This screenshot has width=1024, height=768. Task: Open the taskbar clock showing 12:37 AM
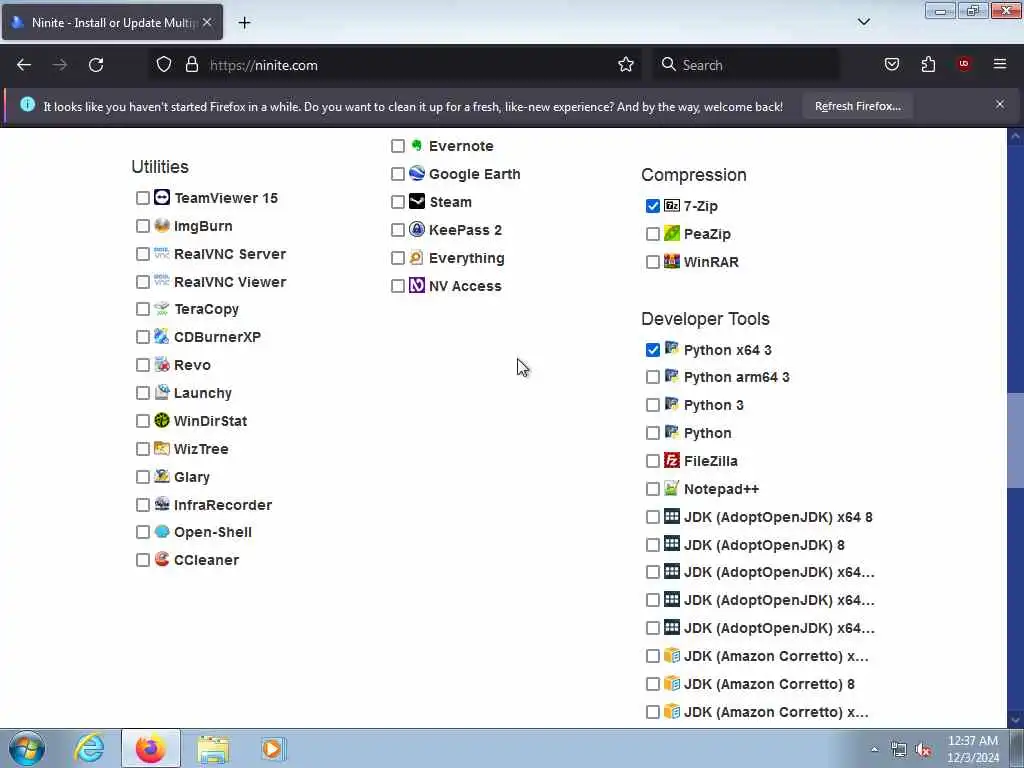point(972,749)
